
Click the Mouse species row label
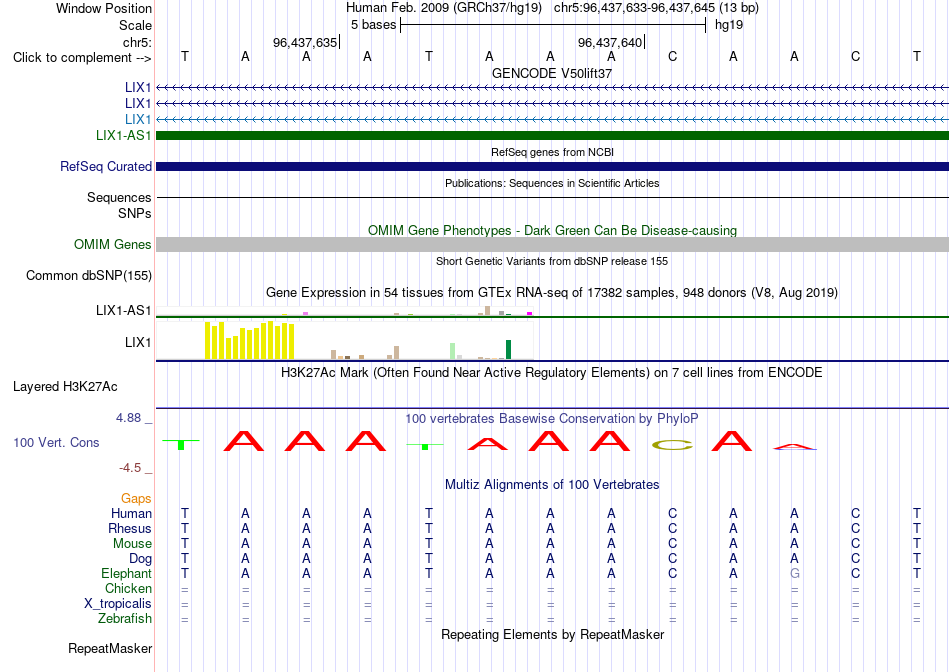(132, 544)
